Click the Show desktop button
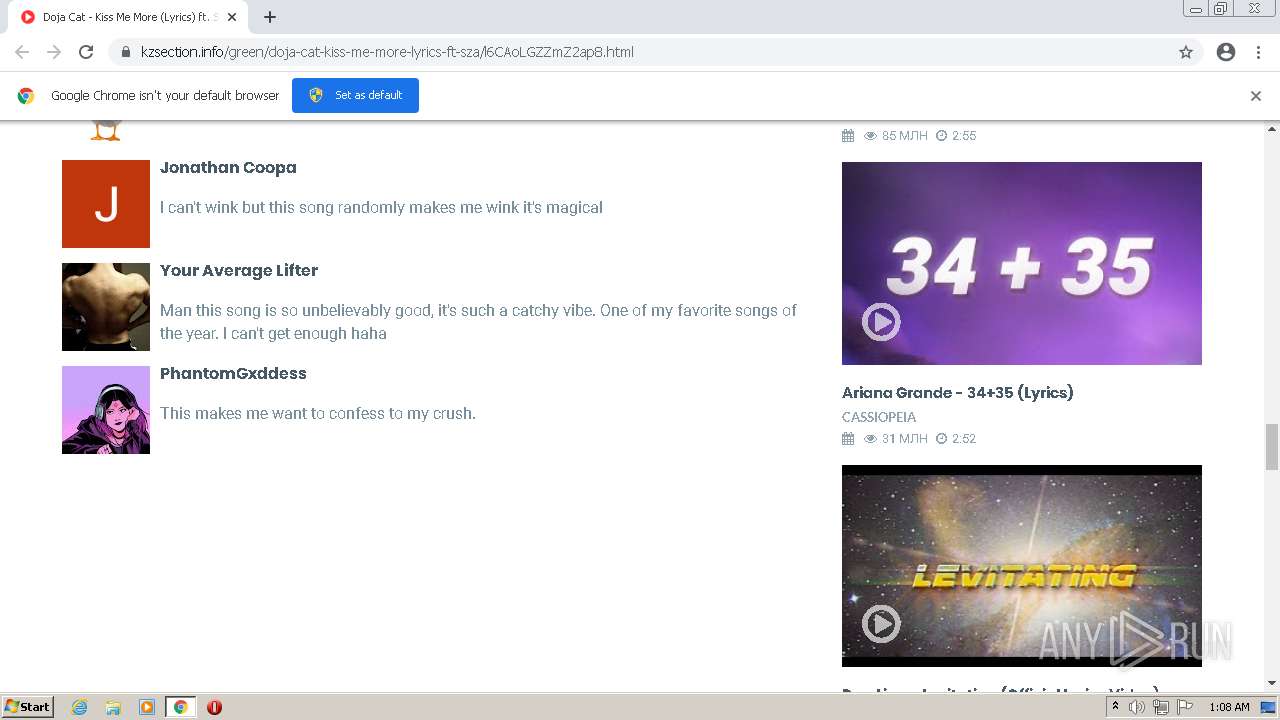Viewport: 1280px width, 720px height. (x=1269, y=707)
